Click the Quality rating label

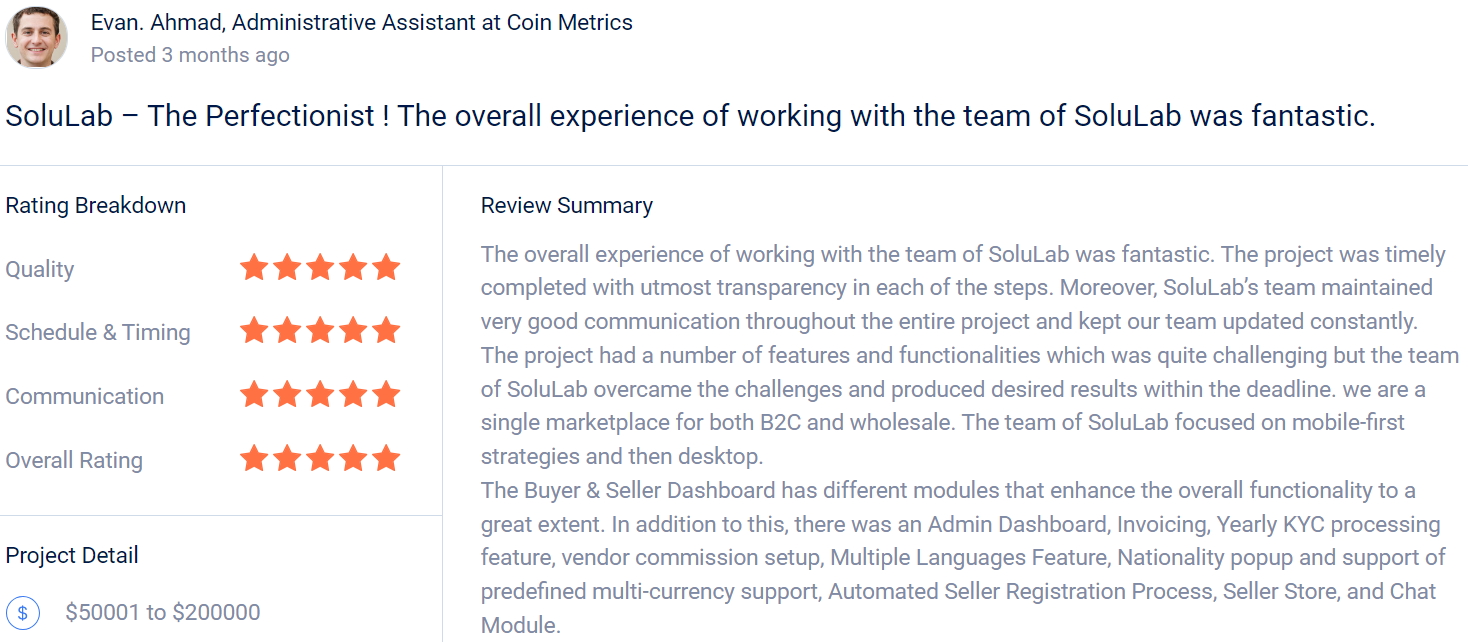coord(40,269)
